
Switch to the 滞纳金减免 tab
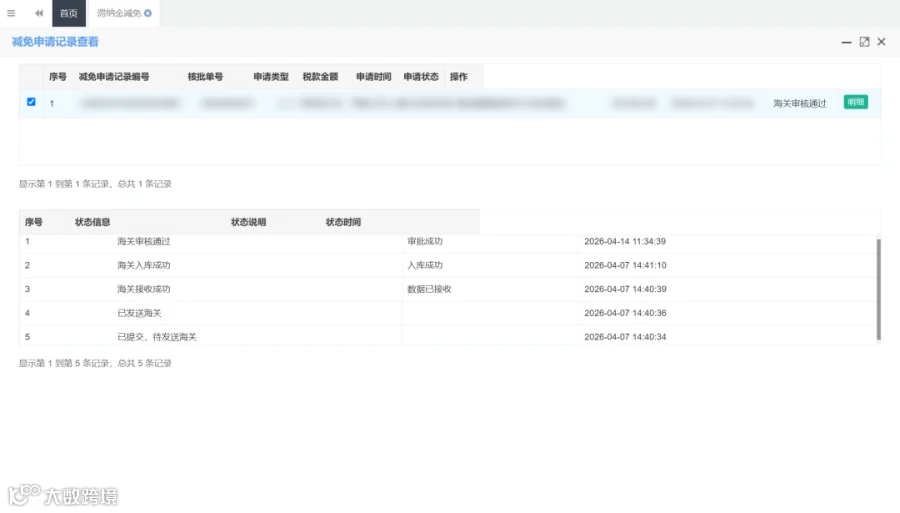pyautogui.click(x=119, y=13)
